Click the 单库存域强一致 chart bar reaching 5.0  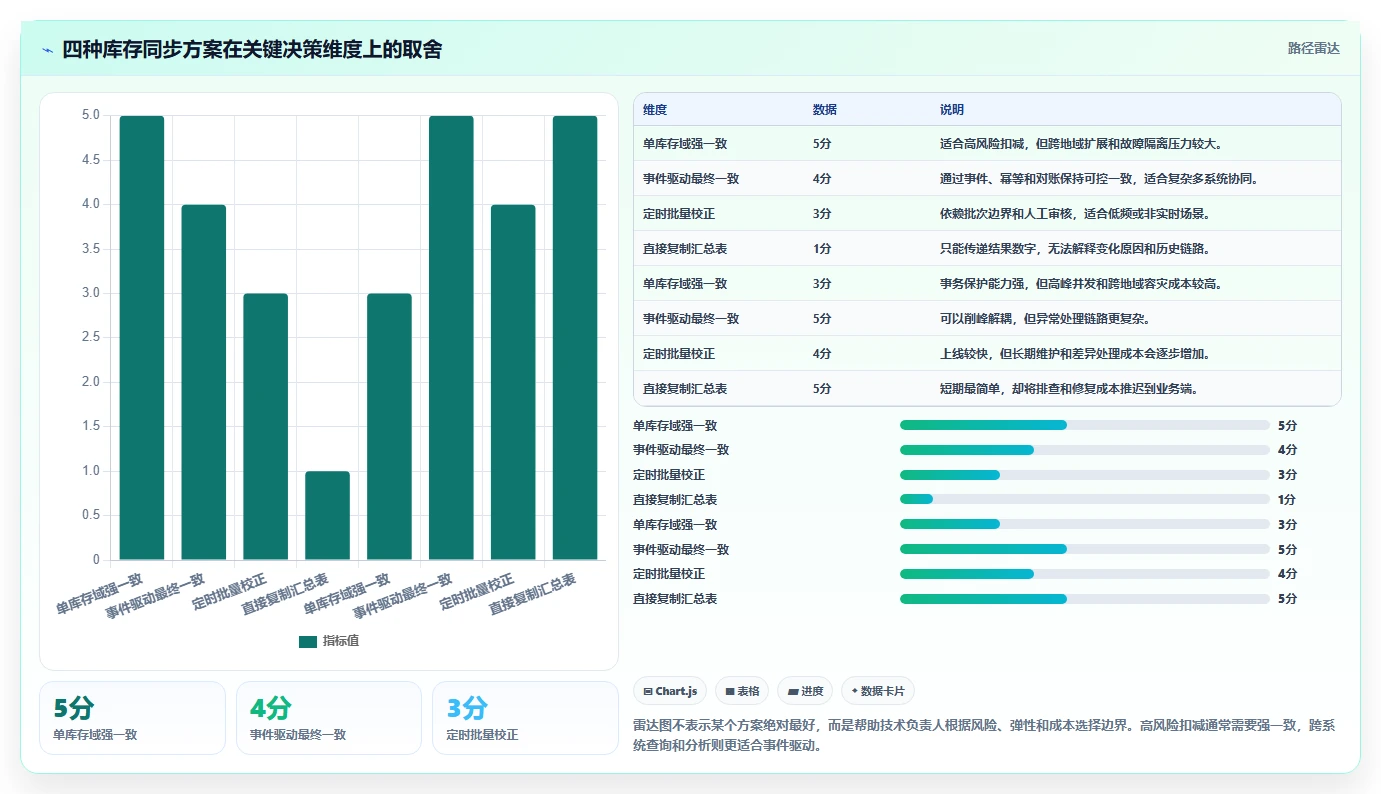pyautogui.click(x=142, y=338)
